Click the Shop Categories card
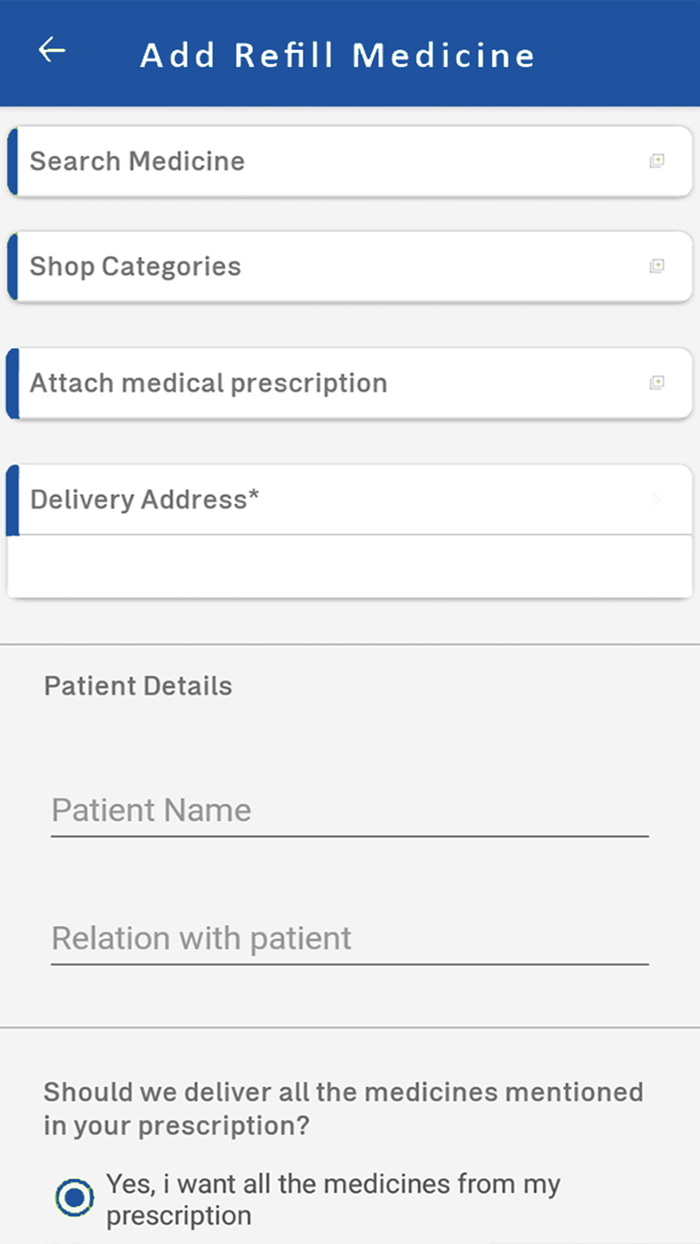700x1244 pixels. click(350, 267)
